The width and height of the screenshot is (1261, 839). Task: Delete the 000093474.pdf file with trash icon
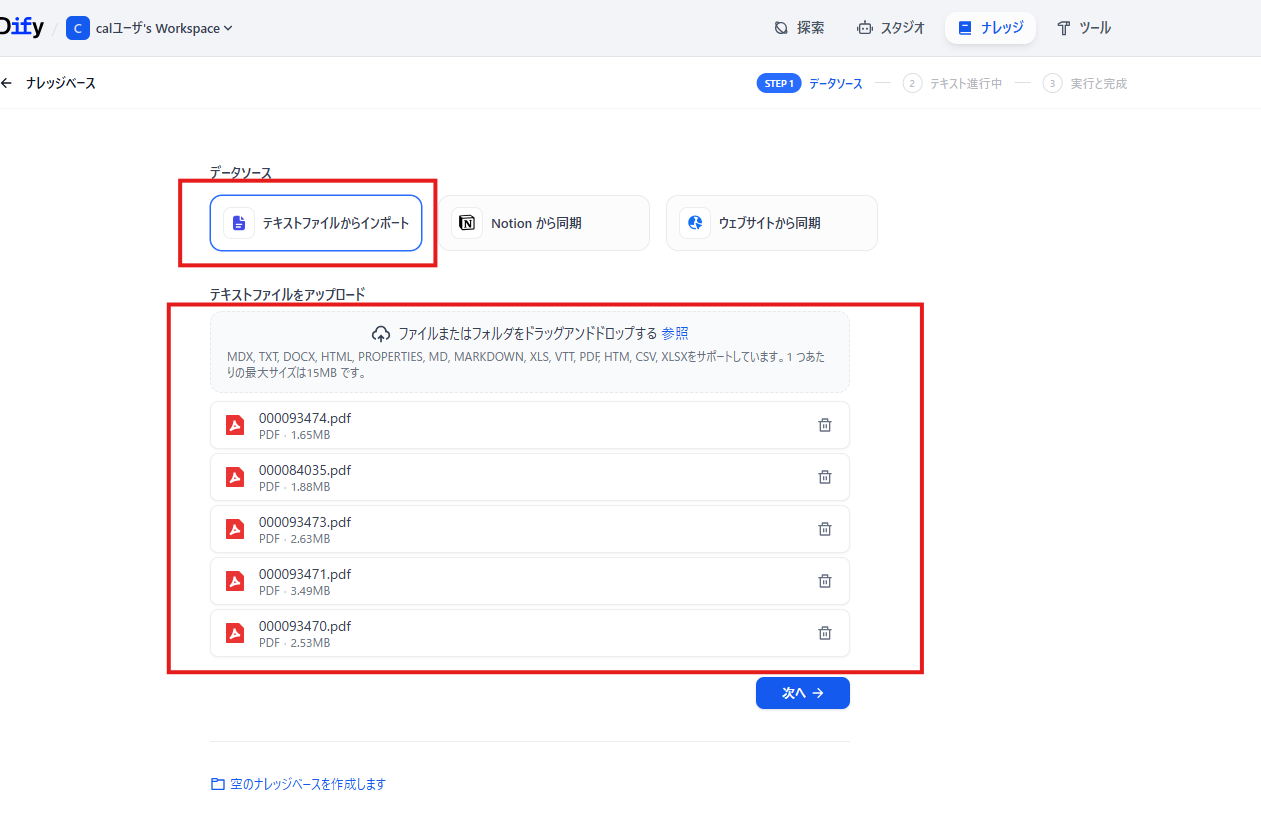tap(825, 425)
